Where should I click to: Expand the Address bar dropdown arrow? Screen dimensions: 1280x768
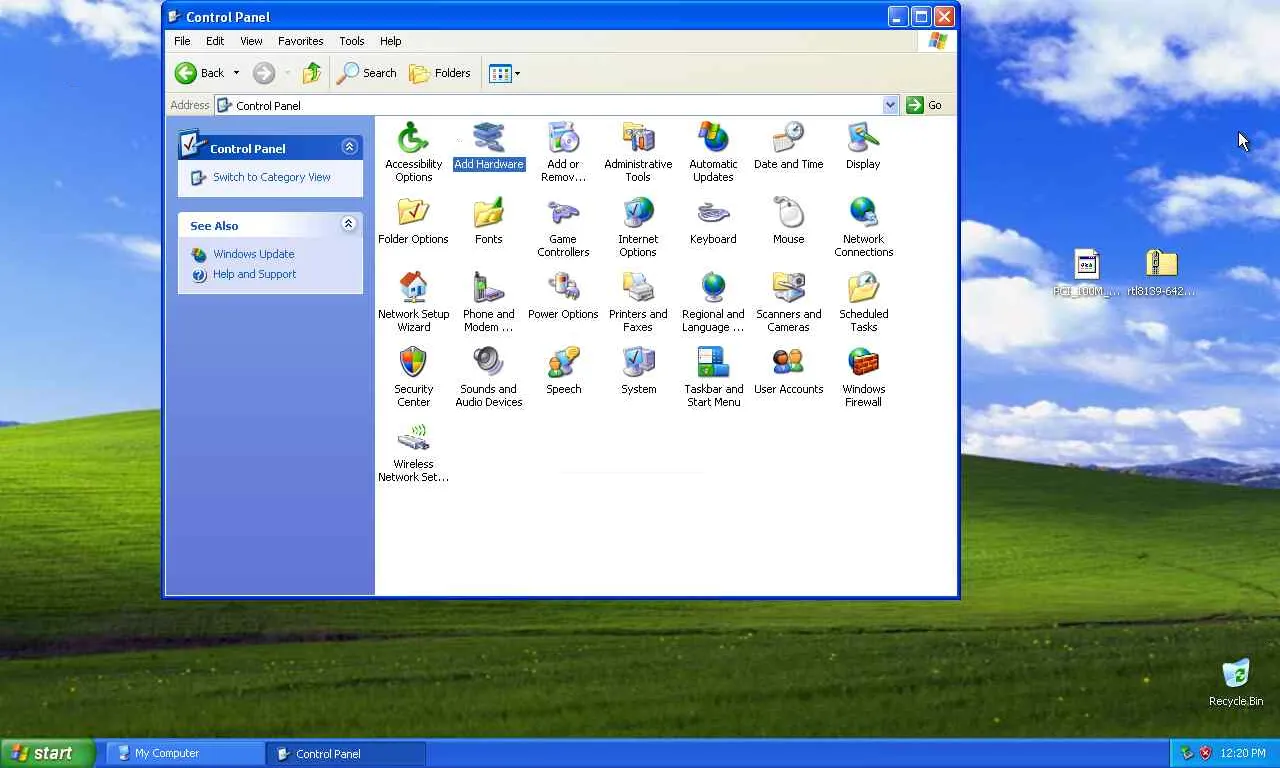pyautogui.click(x=890, y=105)
